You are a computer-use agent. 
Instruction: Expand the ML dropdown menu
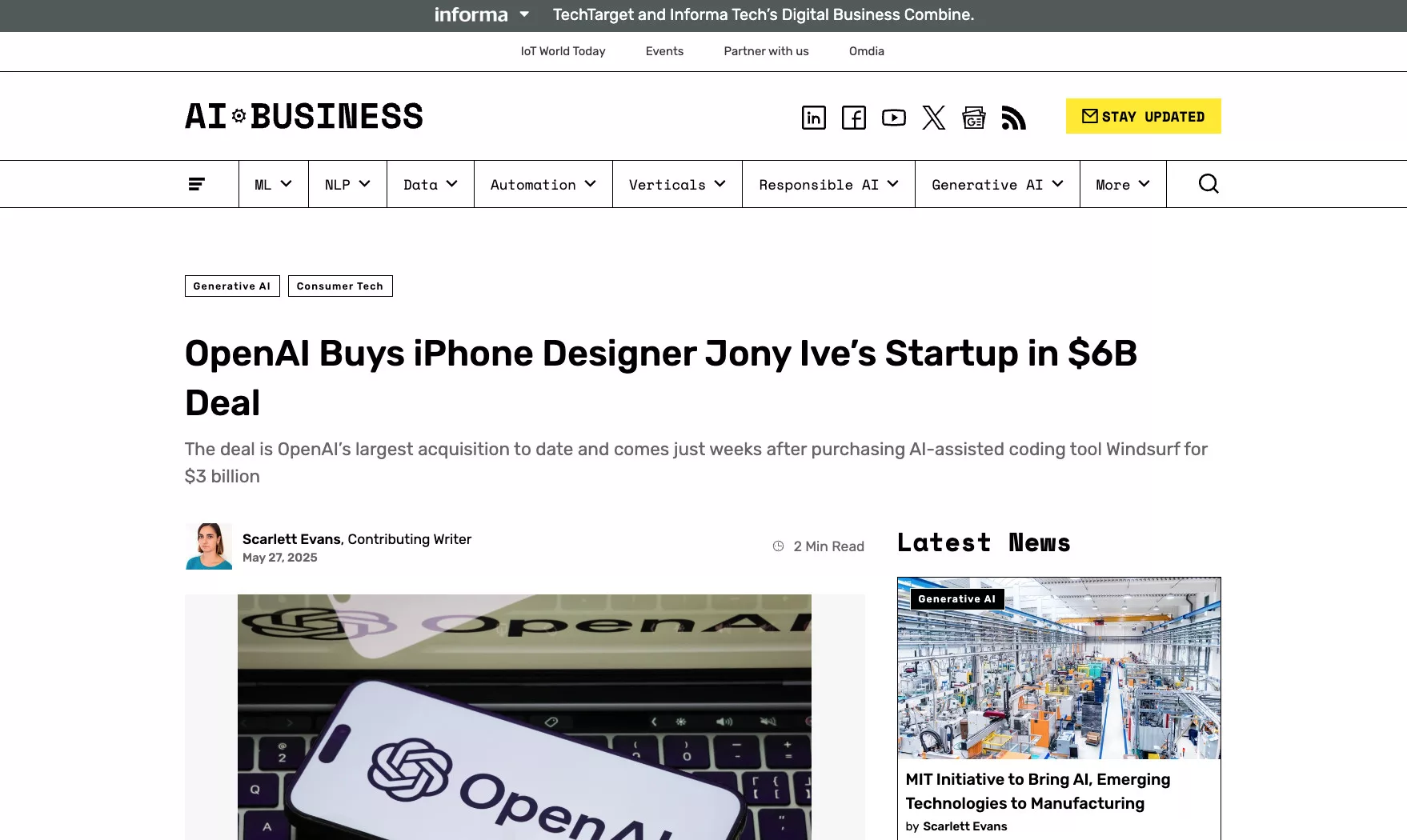tap(273, 184)
